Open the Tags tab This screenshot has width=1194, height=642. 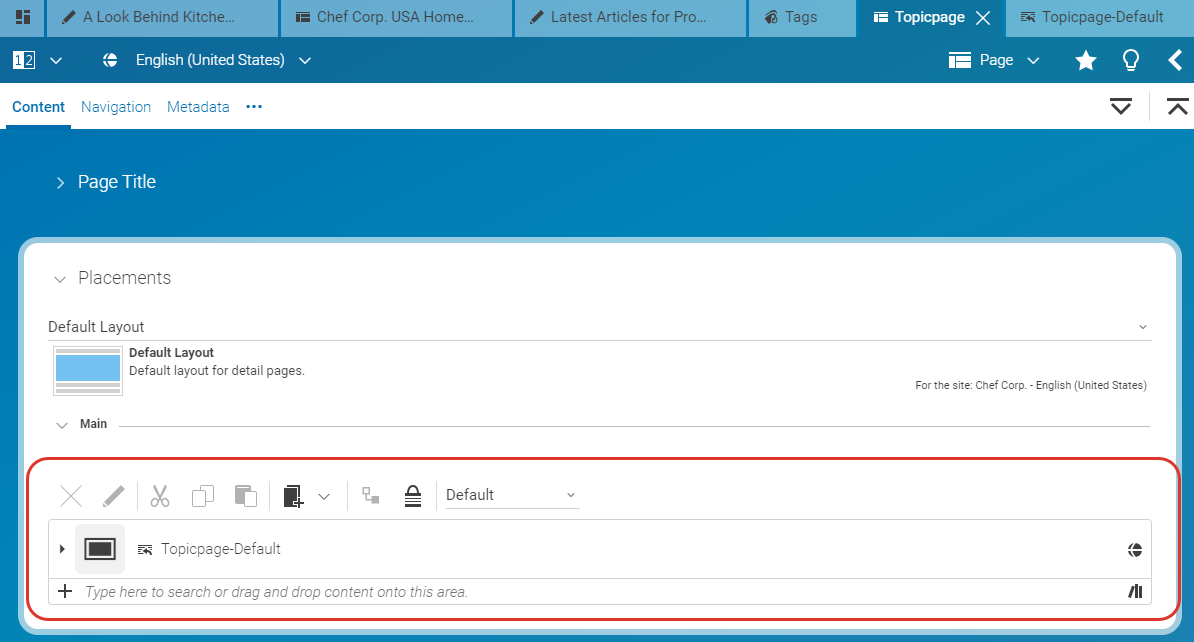click(800, 17)
